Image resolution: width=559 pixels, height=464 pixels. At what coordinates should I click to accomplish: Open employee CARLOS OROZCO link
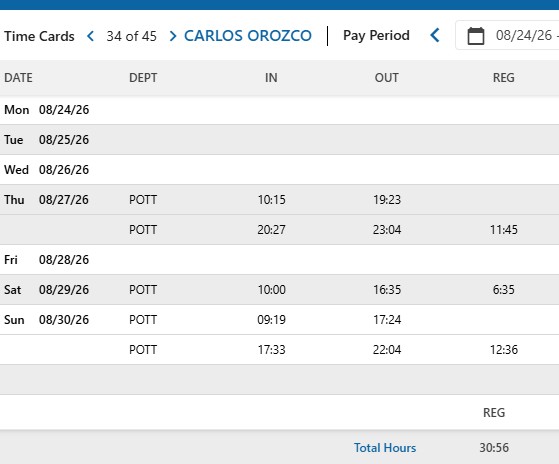pyautogui.click(x=248, y=36)
